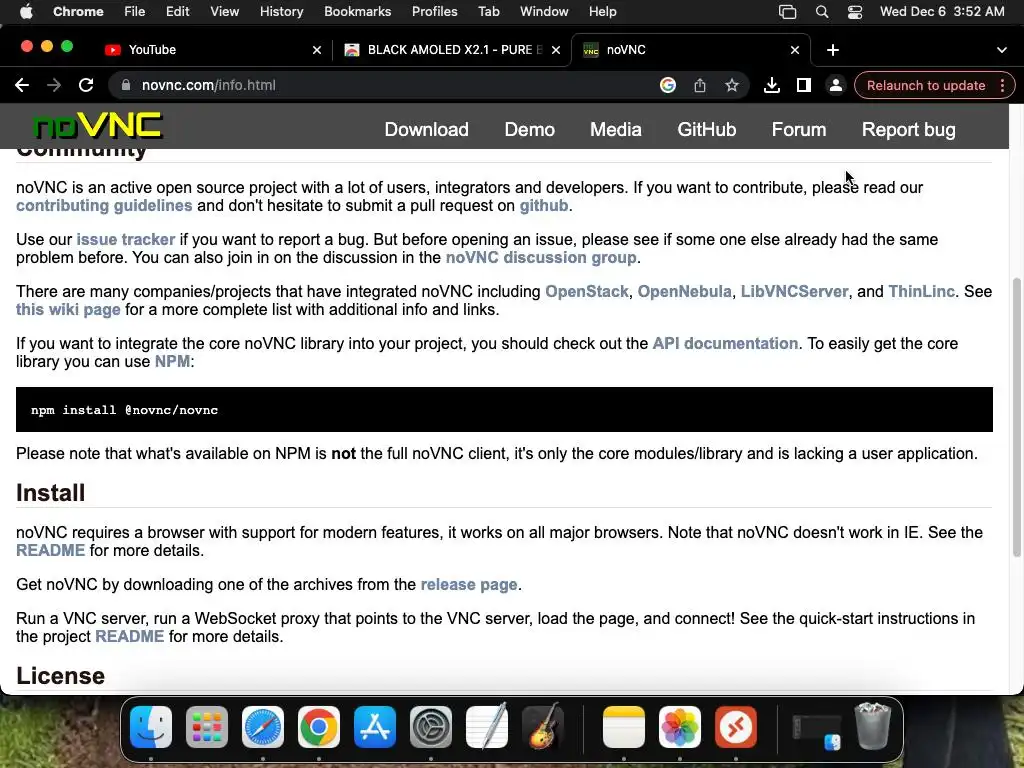Open the OpenStack link
Image resolution: width=1024 pixels, height=768 pixels.
(x=586, y=291)
